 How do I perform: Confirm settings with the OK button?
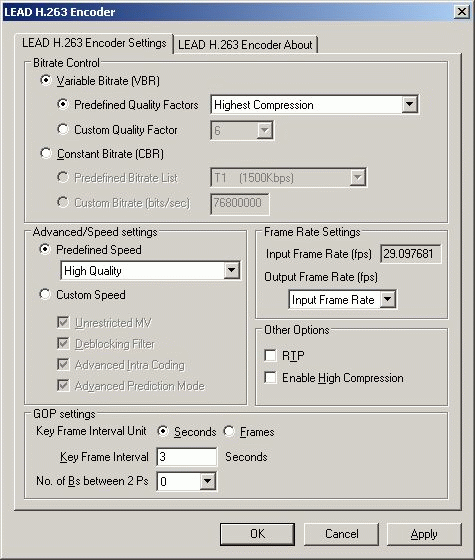(258, 534)
